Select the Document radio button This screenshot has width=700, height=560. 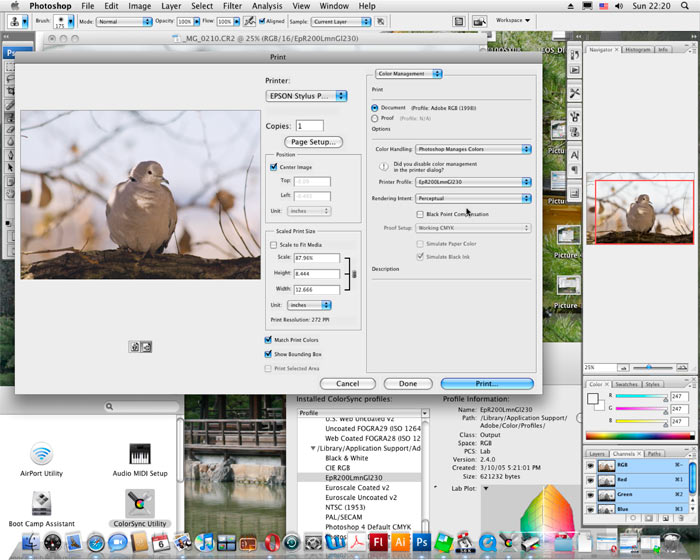tap(375, 108)
